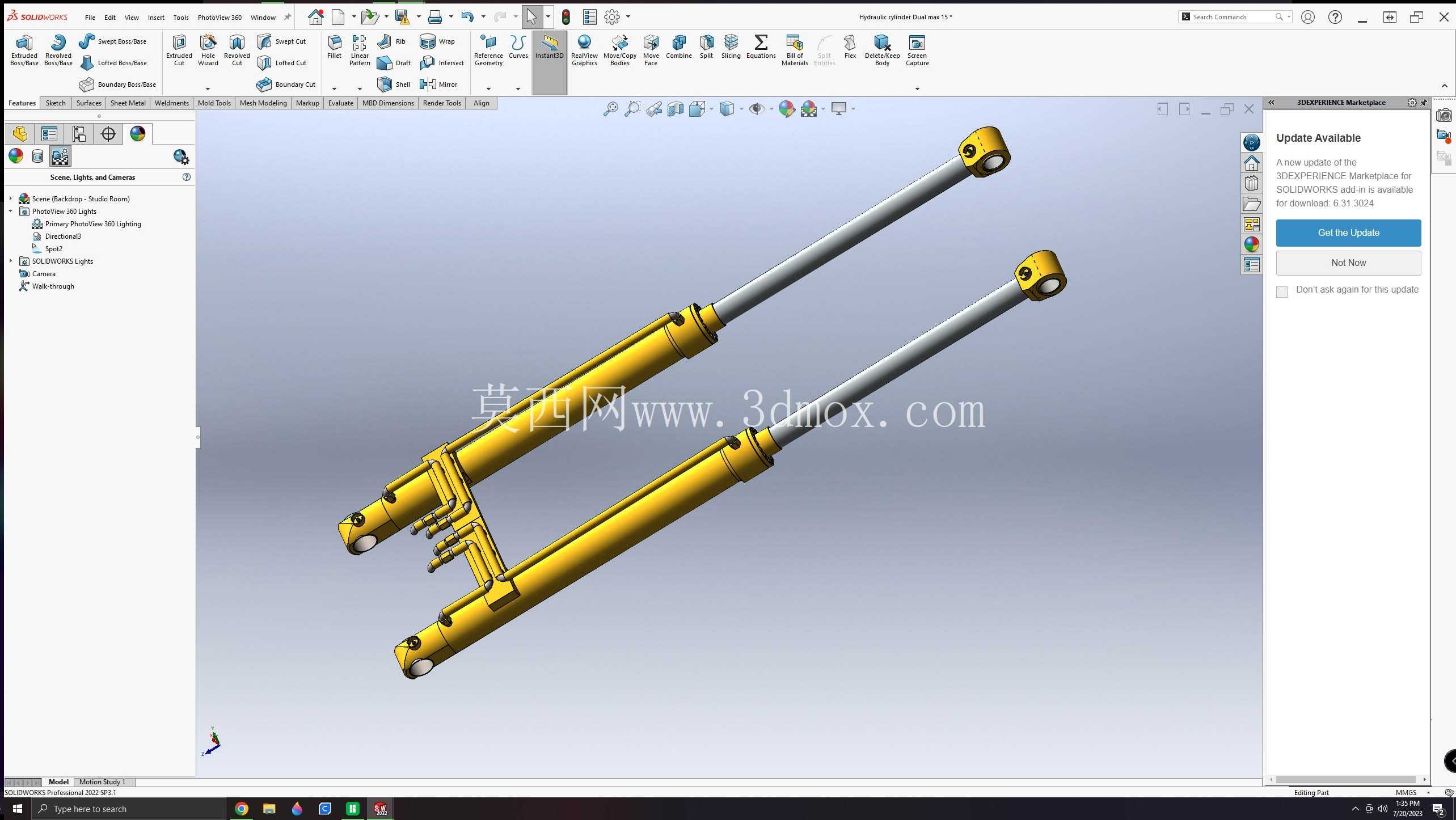Open the Move/Copy Bodies tool

[619, 50]
